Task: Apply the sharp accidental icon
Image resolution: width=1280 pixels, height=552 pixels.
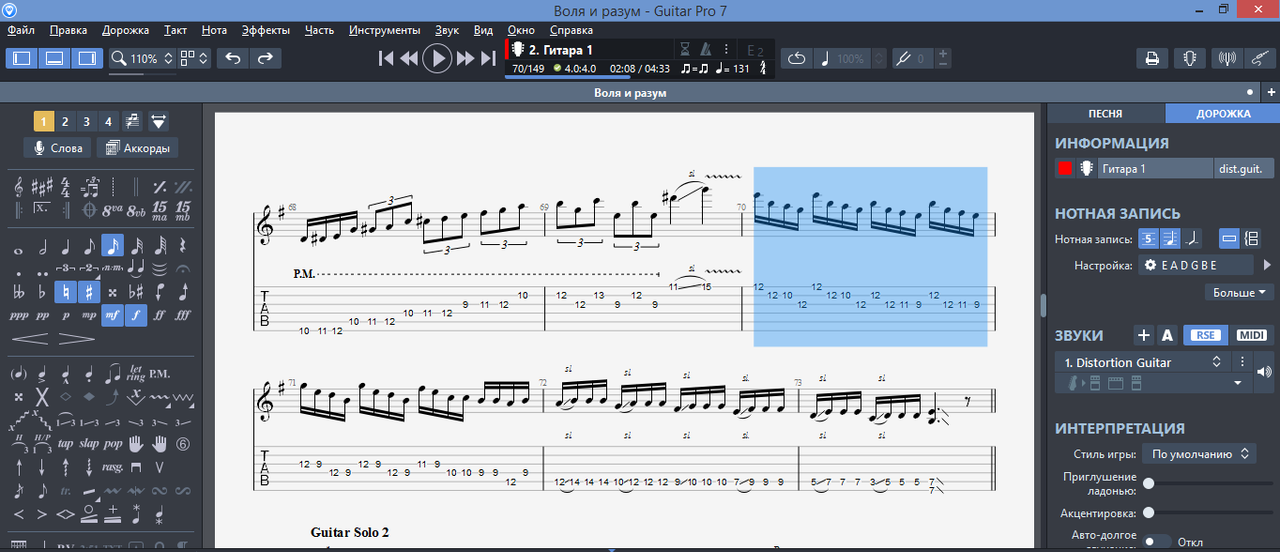Action: 88,292
